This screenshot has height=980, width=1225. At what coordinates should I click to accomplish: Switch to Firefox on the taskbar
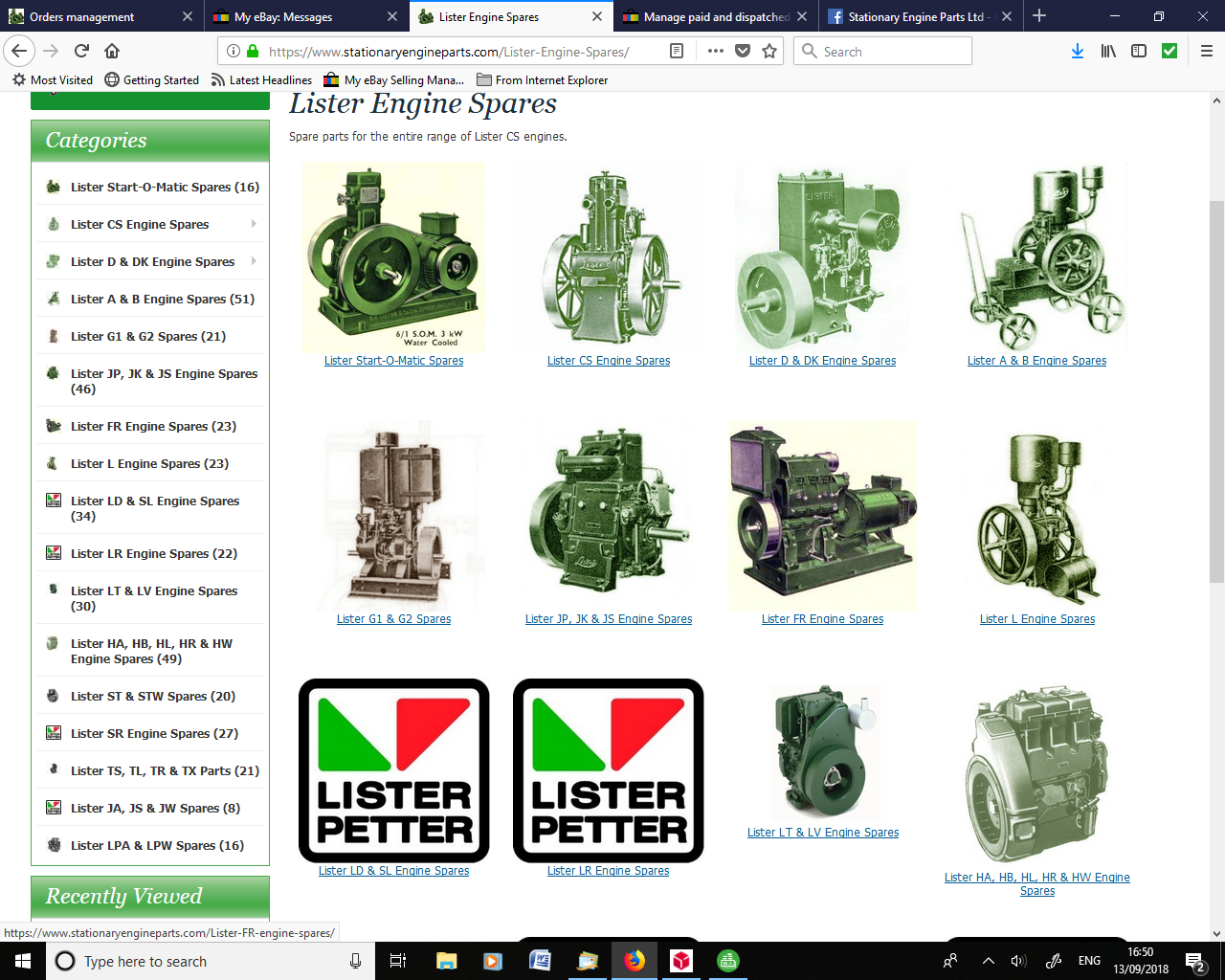click(x=635, y=961)
